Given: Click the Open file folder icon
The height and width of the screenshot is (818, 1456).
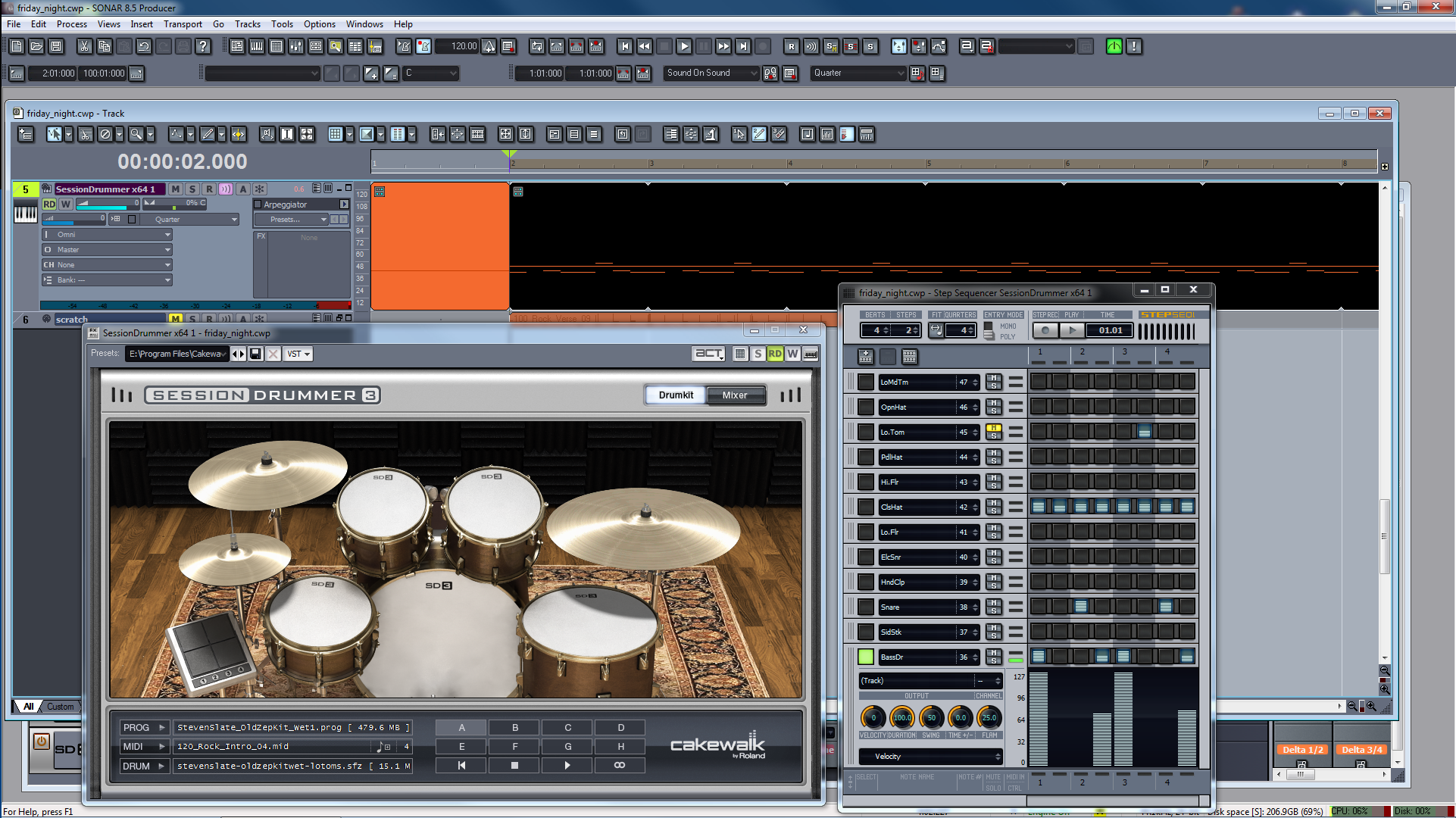Looking at the screenshot, I should (x=36, y=46).
